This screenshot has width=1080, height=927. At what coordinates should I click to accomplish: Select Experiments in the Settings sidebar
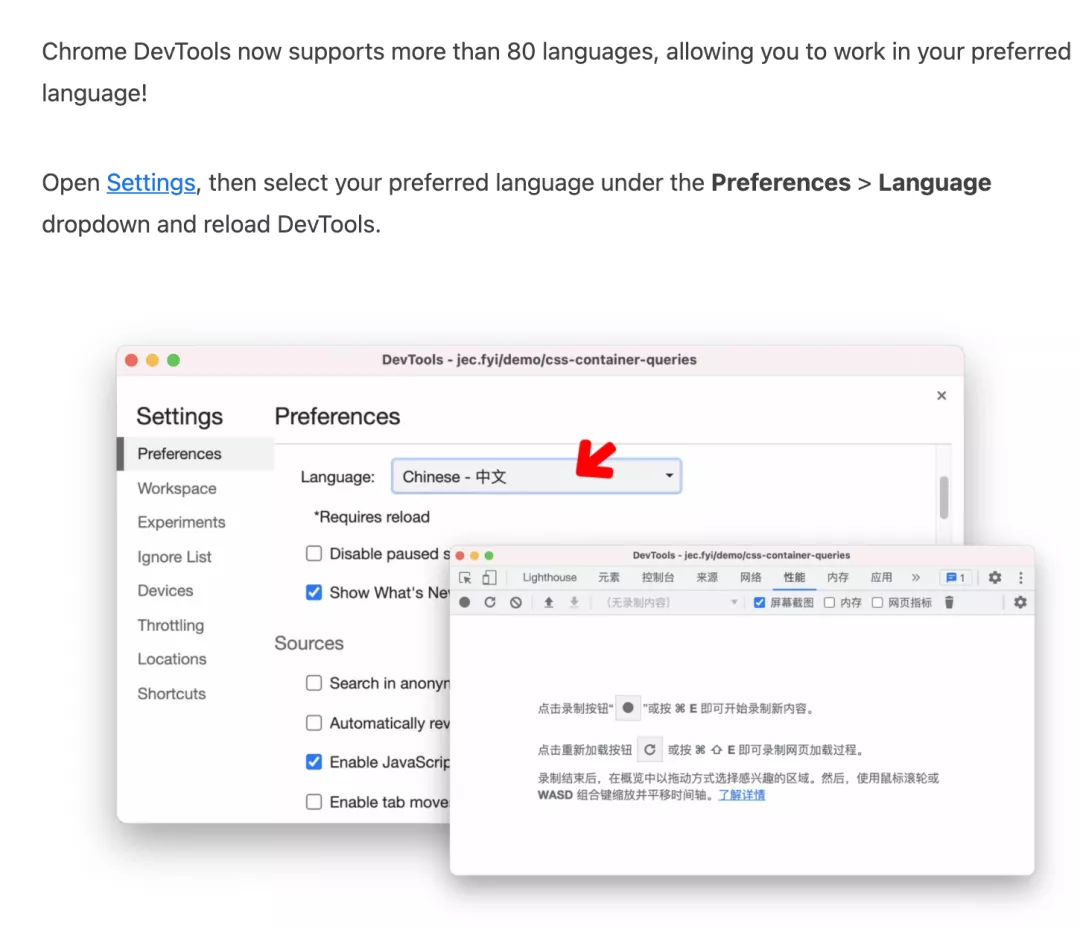[x=181, y=522]
